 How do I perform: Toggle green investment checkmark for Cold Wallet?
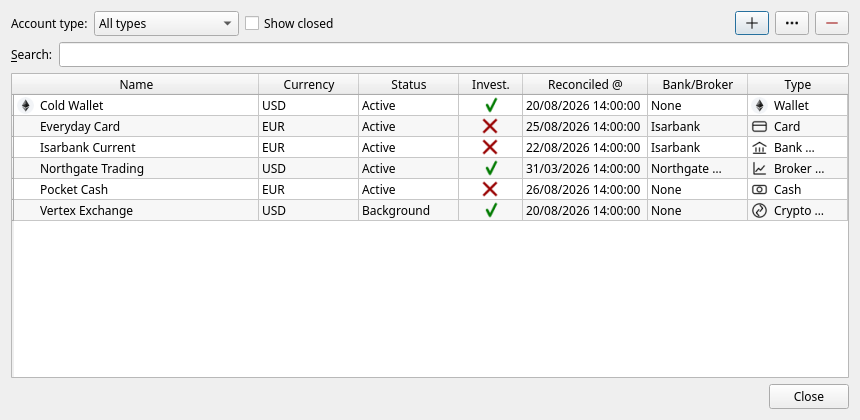coord(491,105)
